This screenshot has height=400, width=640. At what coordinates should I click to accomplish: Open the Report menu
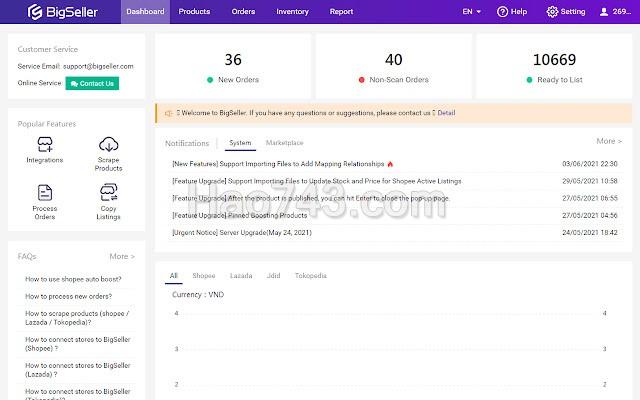(341, 12)
